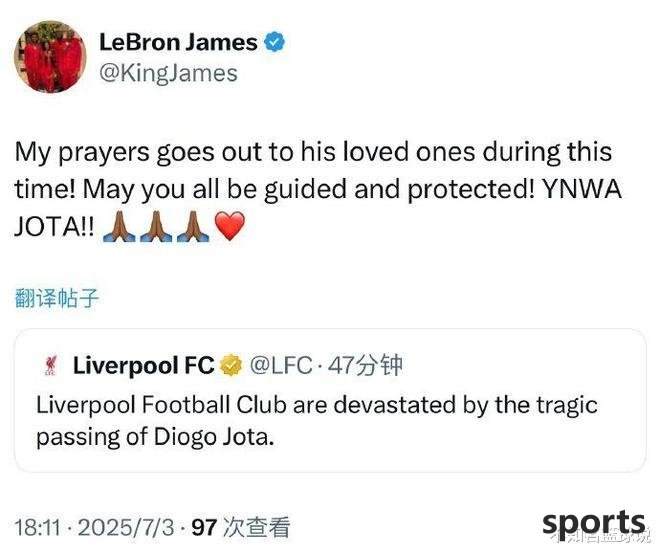The image size is (660, 554).
Task: Click the third praying hands emoji
Action: click(x=193, y=226)
